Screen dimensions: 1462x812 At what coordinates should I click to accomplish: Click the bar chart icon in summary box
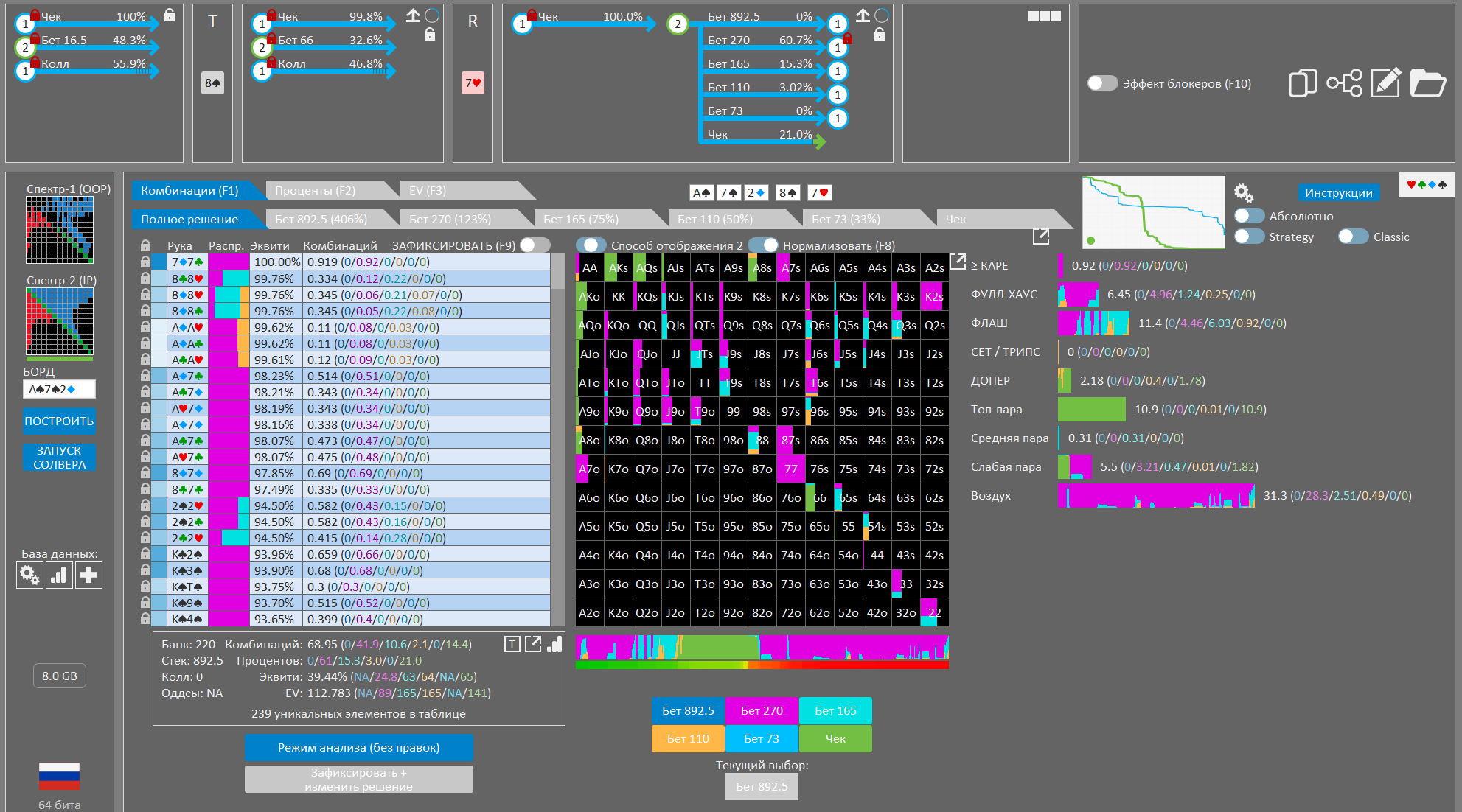tap(554, 644)
